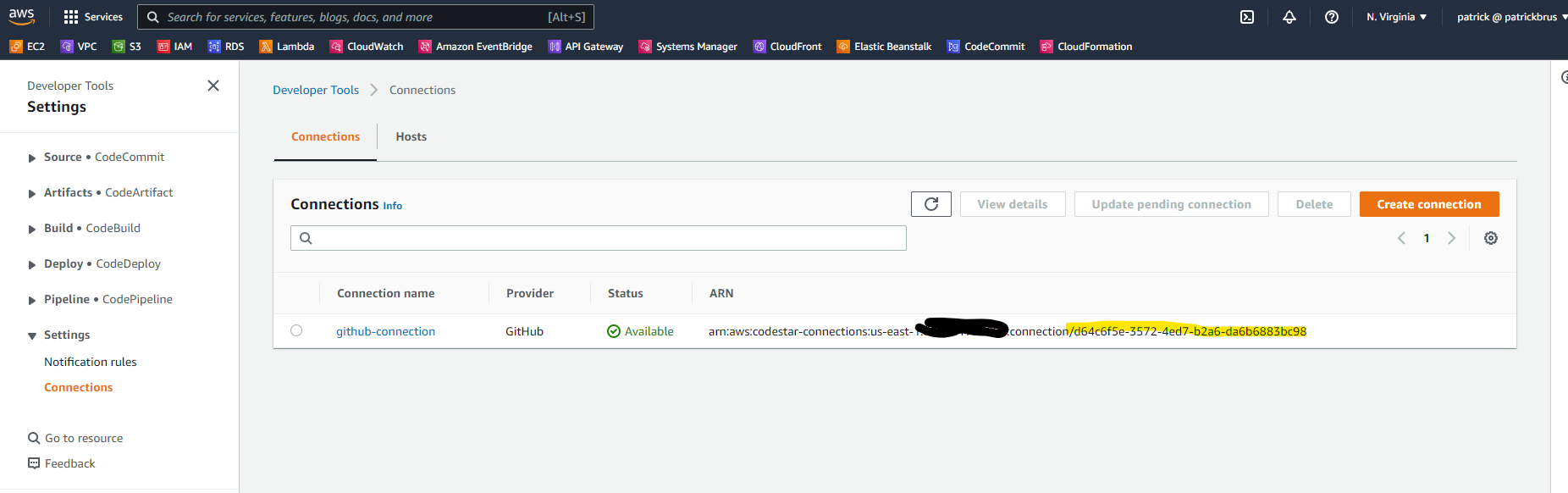Open the patrick account menu
The width and height of the screenshot is (1568, 493).
tap(1511, 17)
